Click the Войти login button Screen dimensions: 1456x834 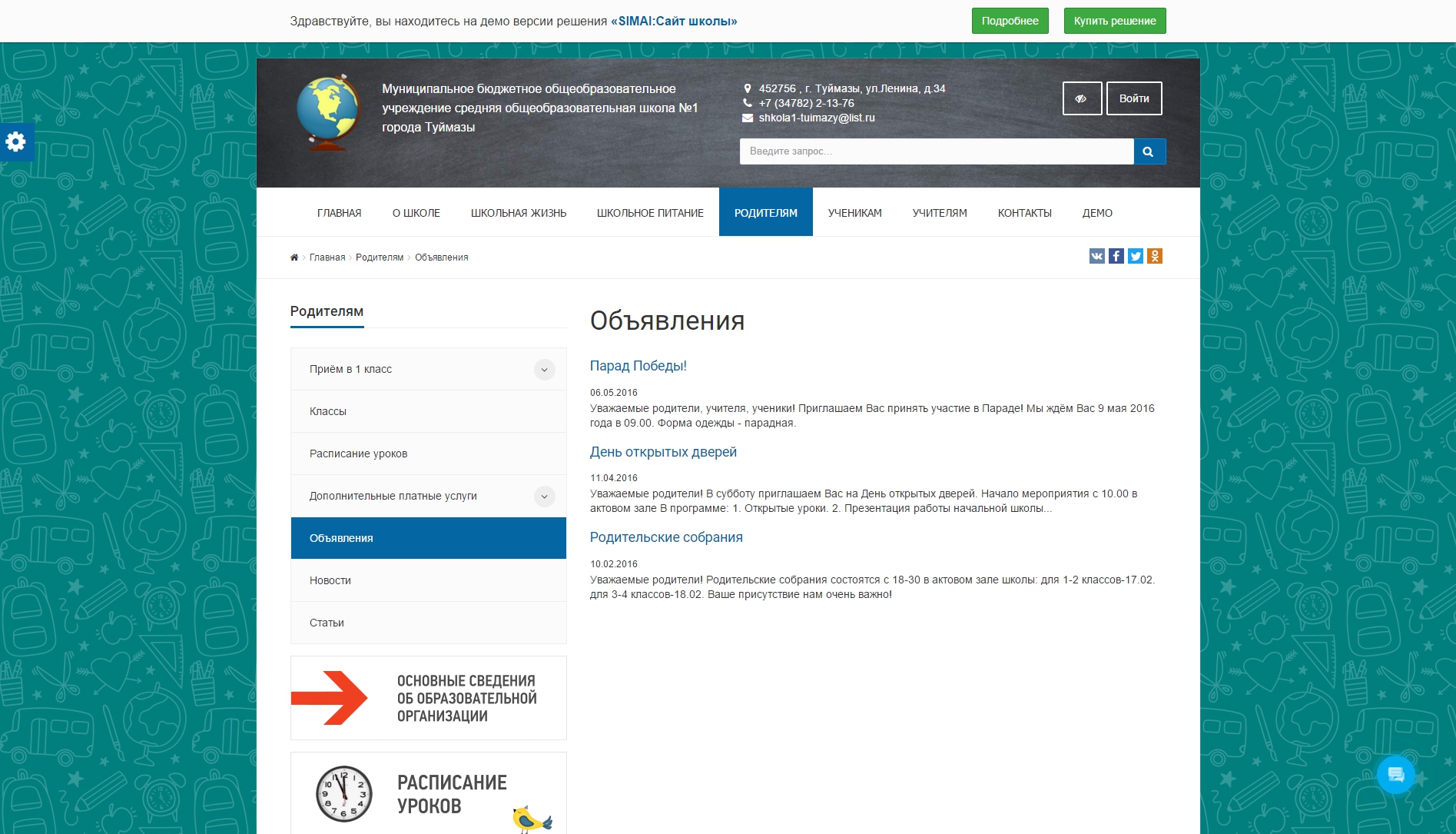click(1134, 98)
